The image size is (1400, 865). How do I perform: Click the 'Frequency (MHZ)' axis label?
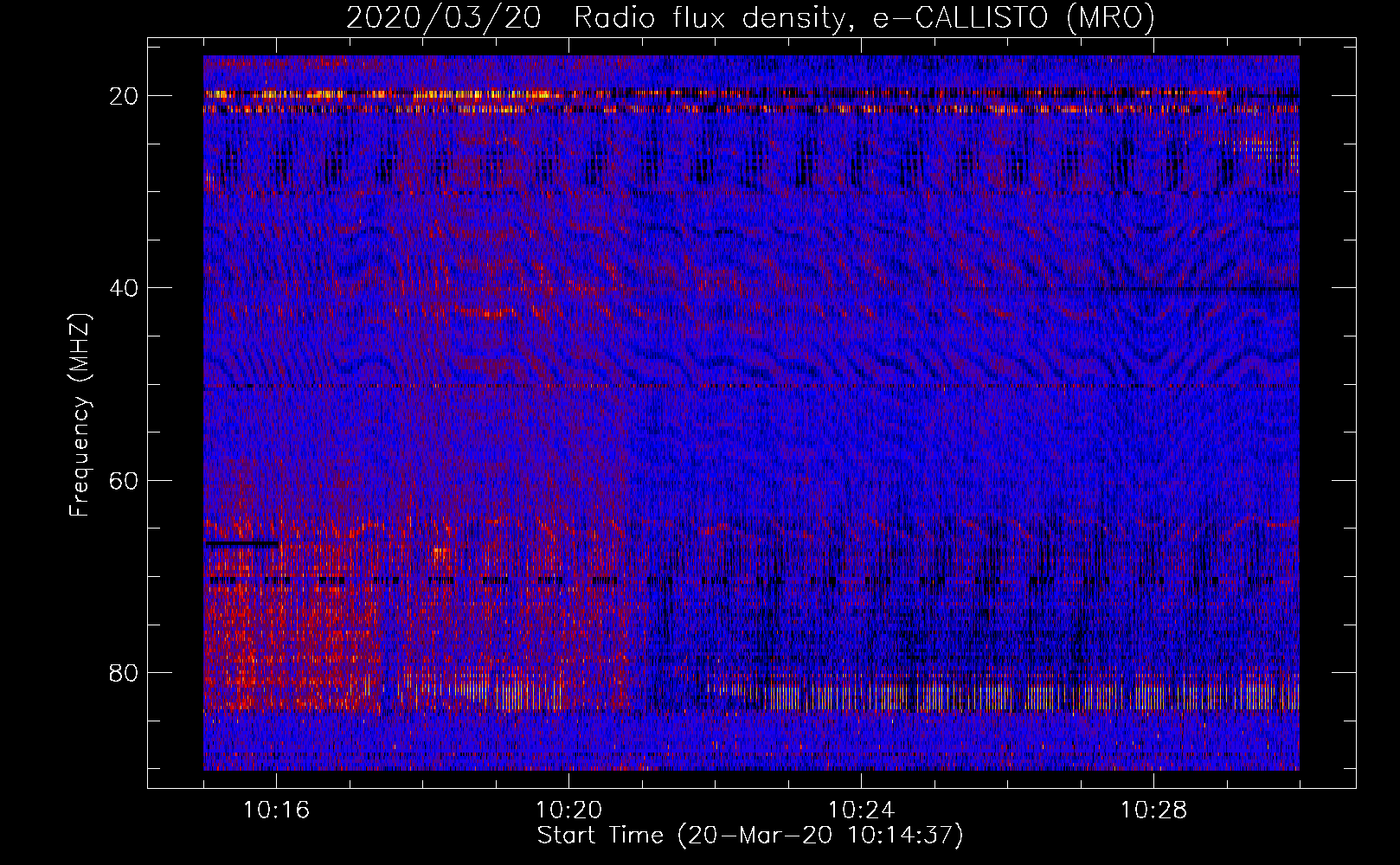coord(80,415)
